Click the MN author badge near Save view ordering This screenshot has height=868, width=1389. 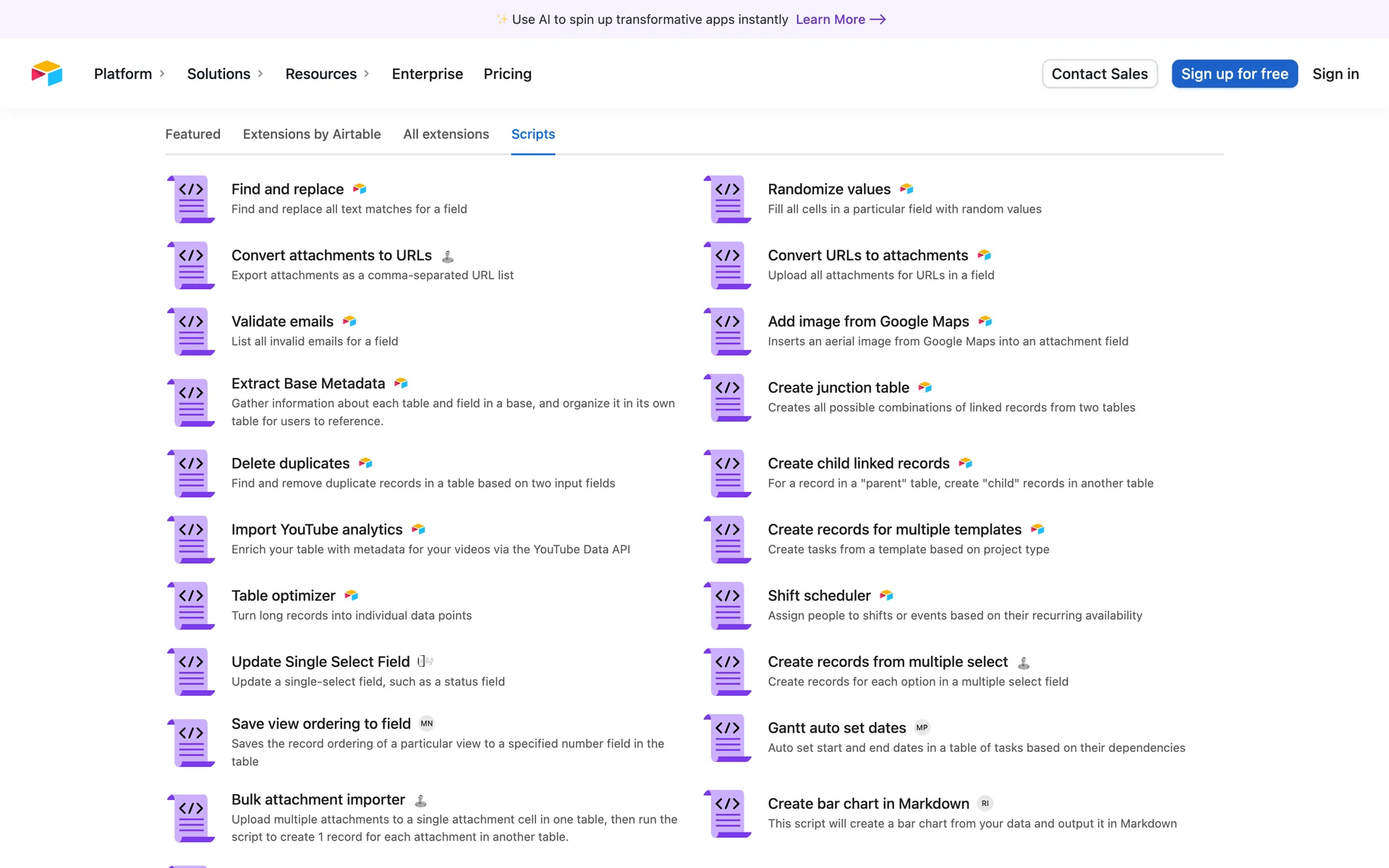pos(427,723)
